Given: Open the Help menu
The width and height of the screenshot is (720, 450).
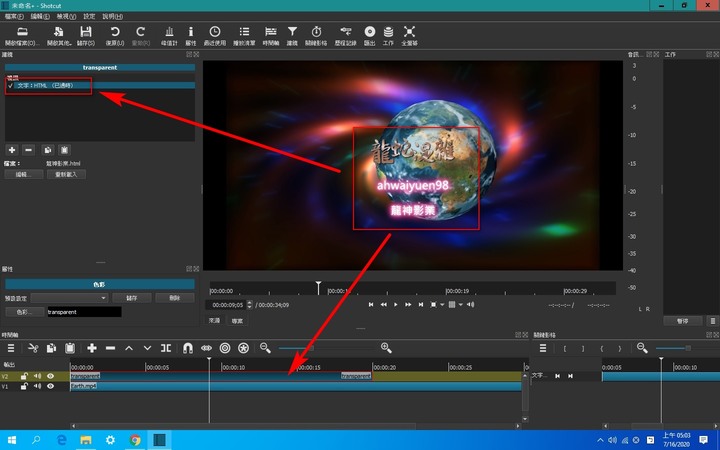Looking at the screenshot, I should pyautogui.click(x=112, y=17).
